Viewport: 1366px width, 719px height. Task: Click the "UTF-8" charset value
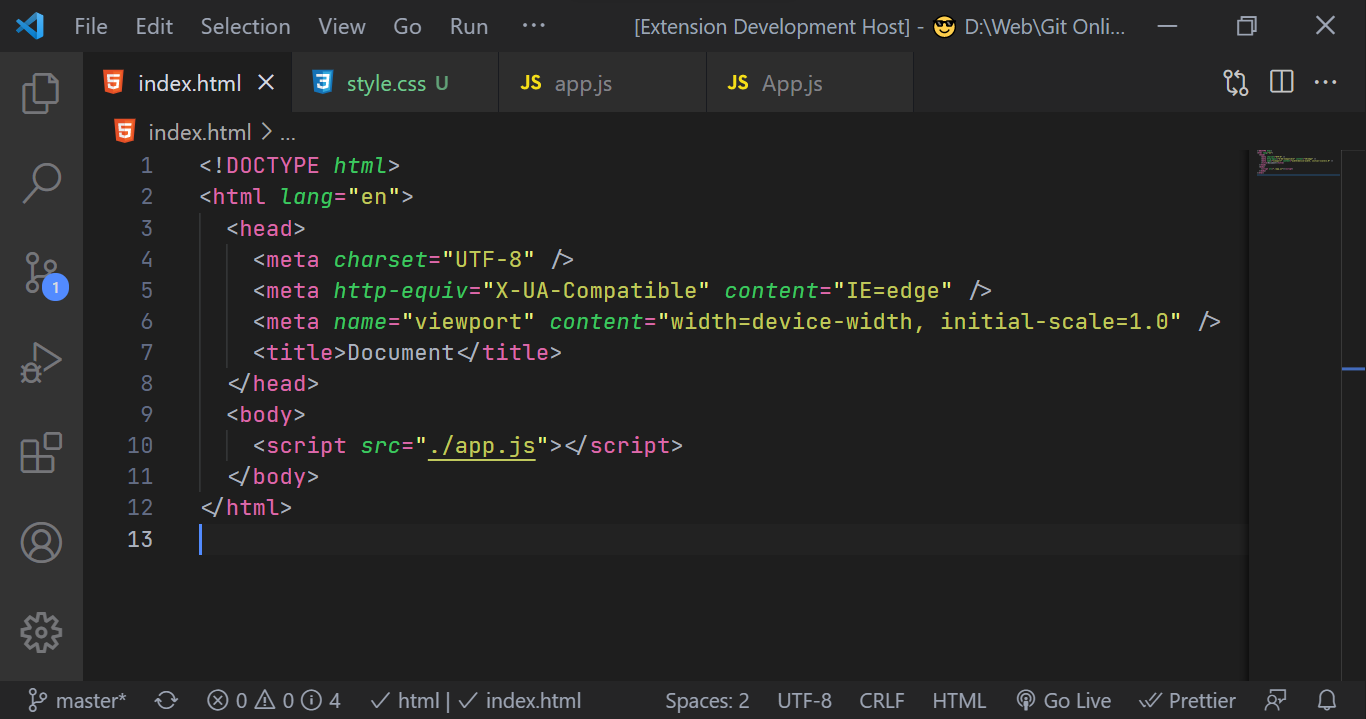pos(489,259)
